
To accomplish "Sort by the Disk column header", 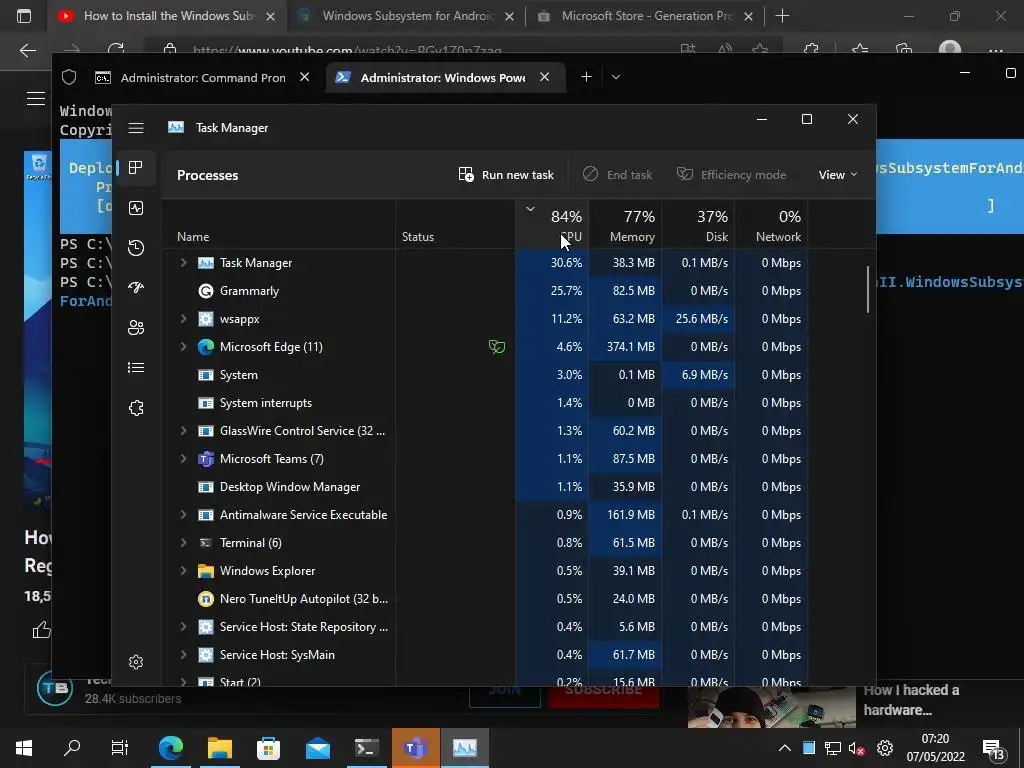I will tap(699, 225).
